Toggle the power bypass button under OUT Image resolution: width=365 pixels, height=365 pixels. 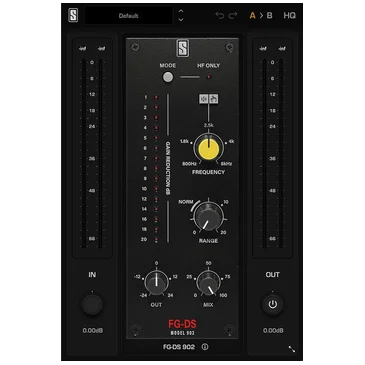coord(273,304)
